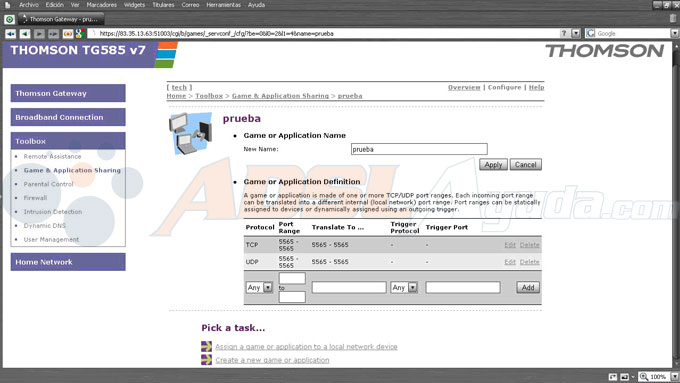Click the colorful Google icon beside the address bar
680x383 pixels.
click(79, 33)
